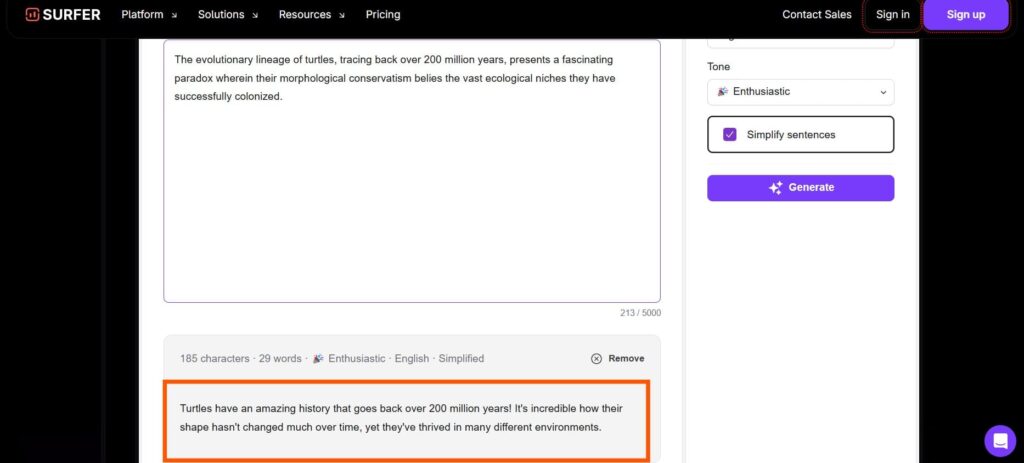The height and width of the screenshot is (463, 1024).
Task: Click the '185 characters' result stat
Action: click(x=214, y=359)
